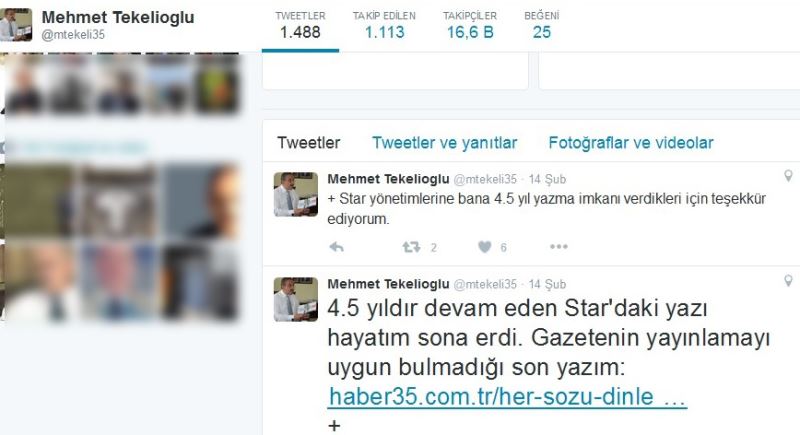
Task: Click the @mtekeli35 handle in header
Action: click(x=73, y=35)
